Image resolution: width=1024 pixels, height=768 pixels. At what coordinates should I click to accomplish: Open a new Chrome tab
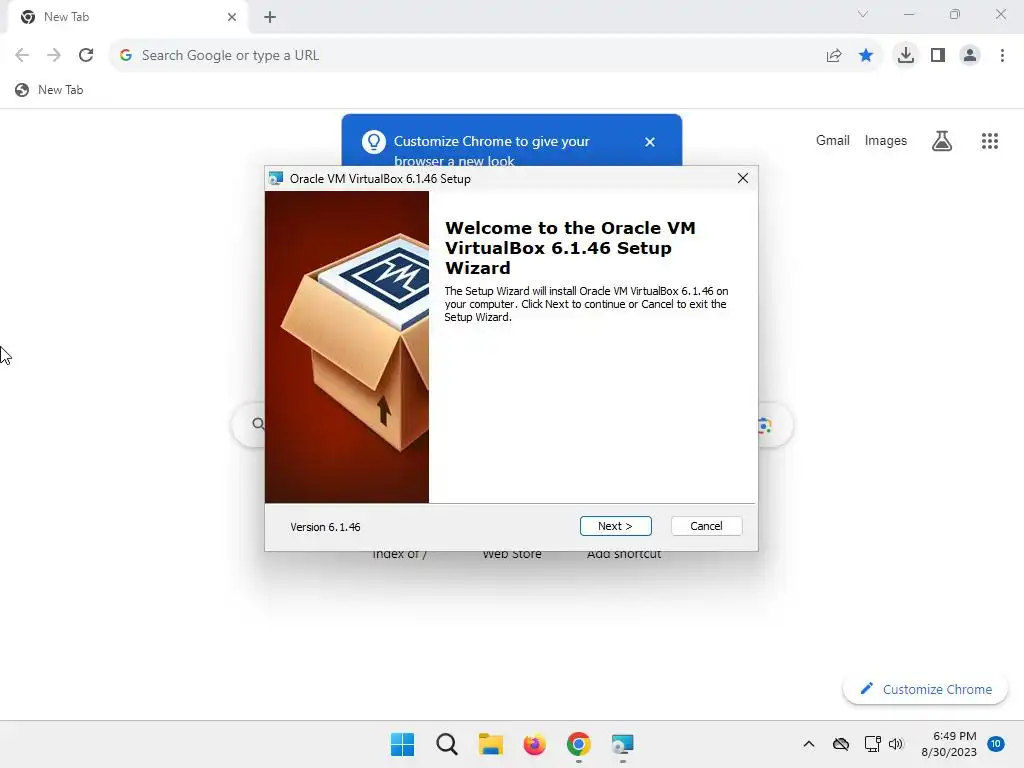tap(270, 17)
